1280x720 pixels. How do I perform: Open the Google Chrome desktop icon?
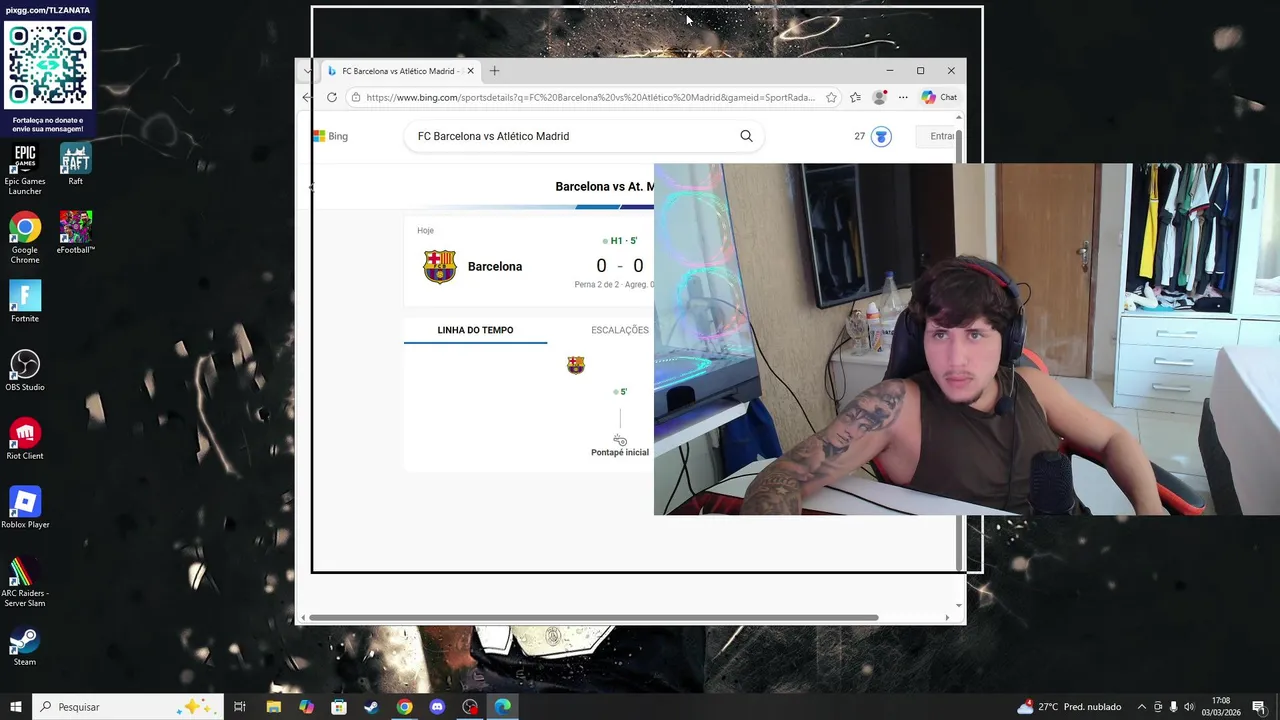click(25, 238)
